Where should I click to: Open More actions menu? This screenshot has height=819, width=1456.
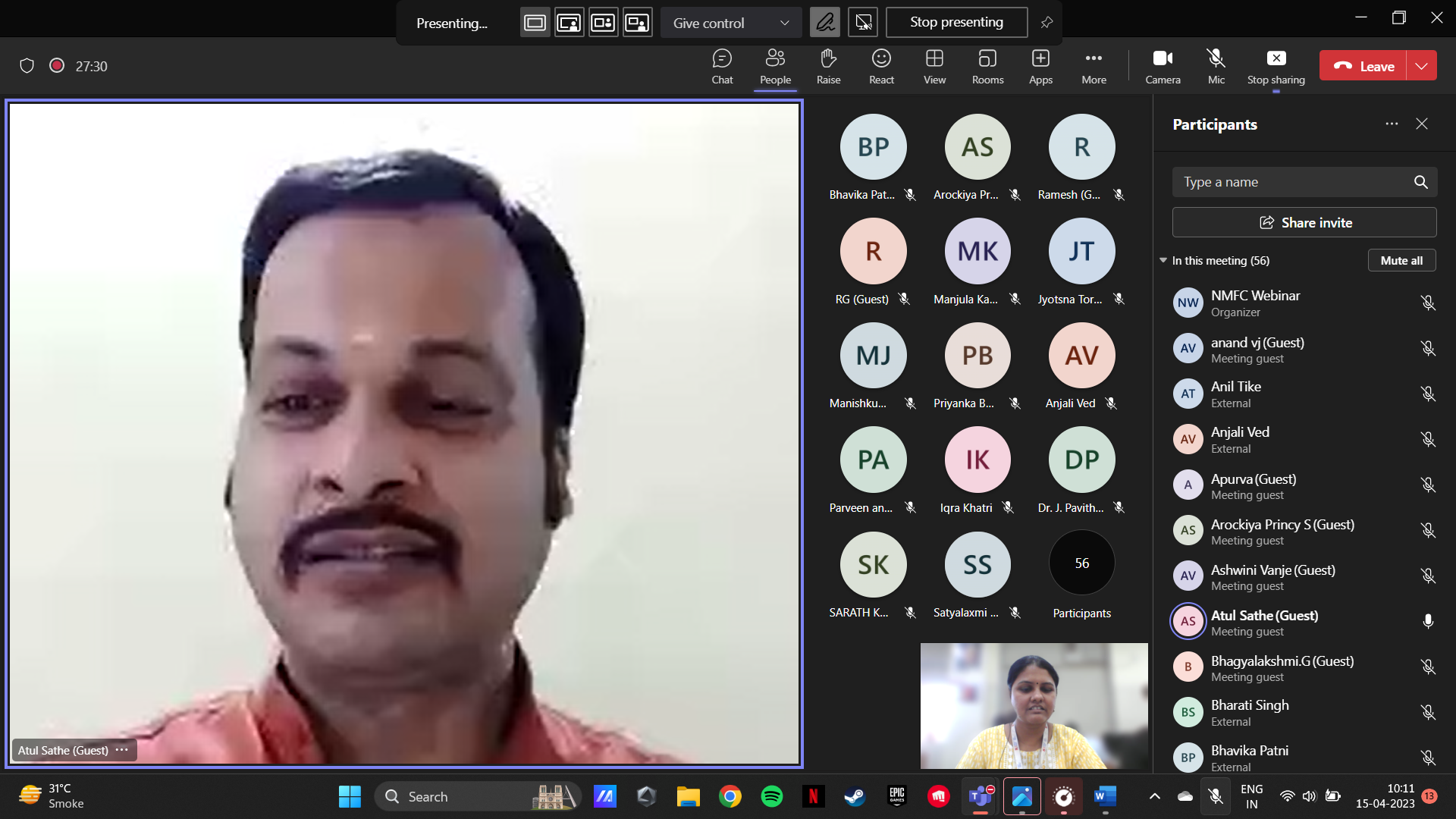tap(1094, 66)
